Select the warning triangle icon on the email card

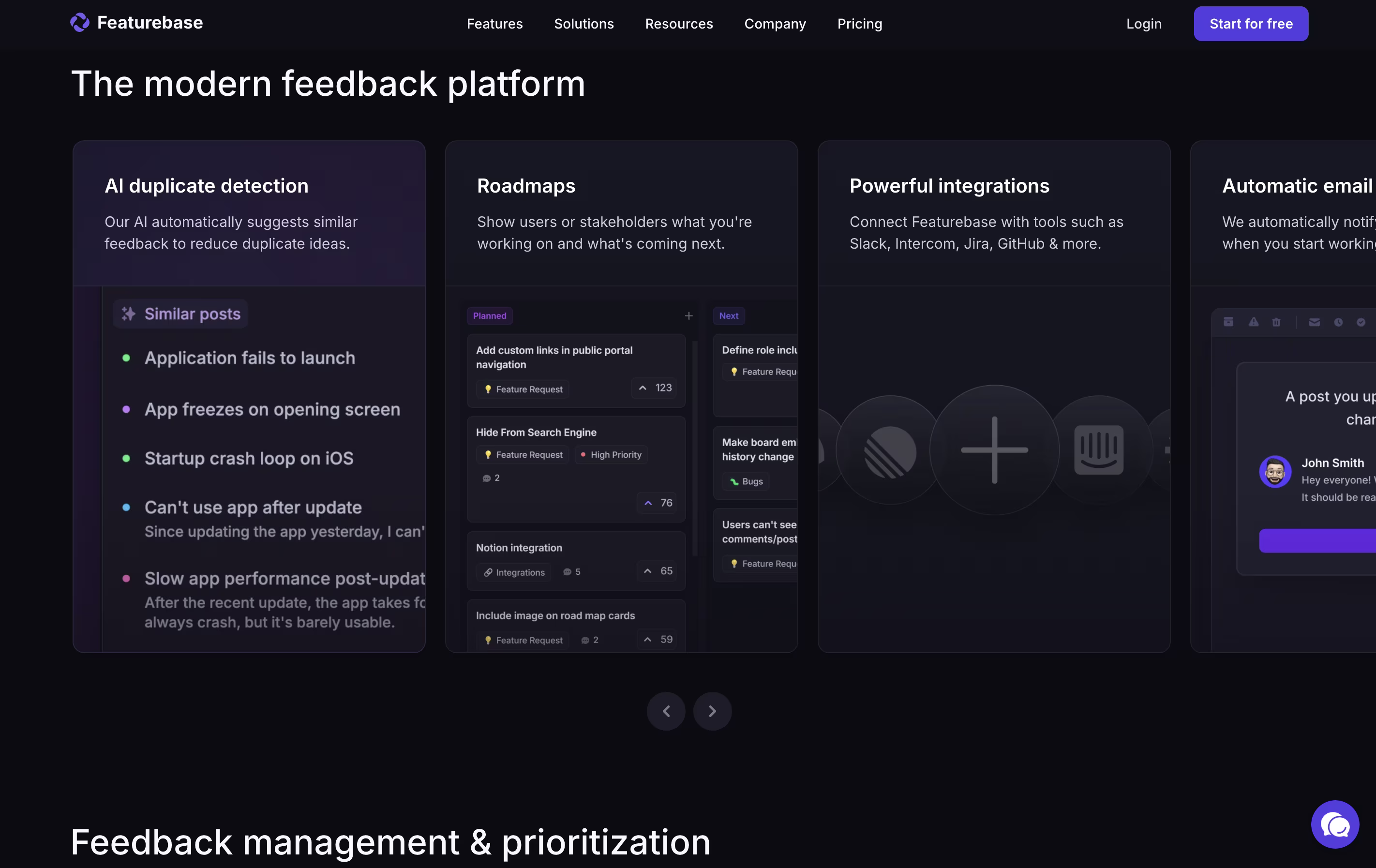coord(1254,322)
